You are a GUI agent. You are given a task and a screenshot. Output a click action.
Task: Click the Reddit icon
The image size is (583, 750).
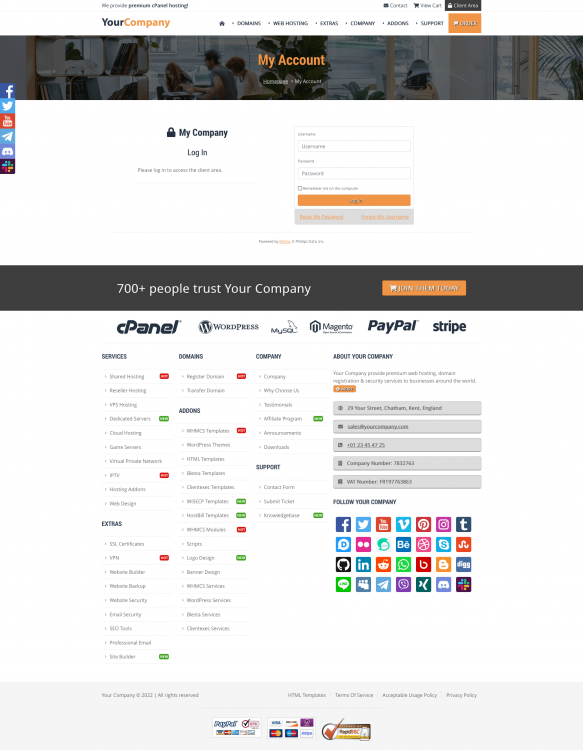[383, 564]
